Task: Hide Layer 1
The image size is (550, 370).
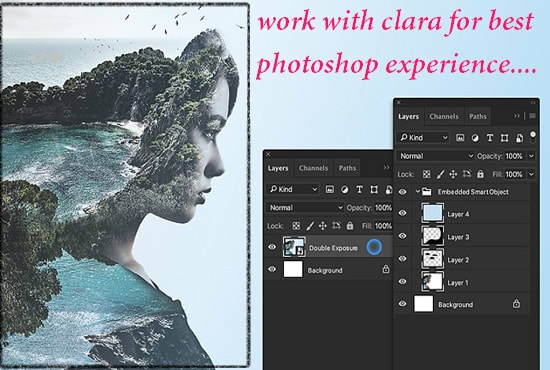Action: click(403, 281)
